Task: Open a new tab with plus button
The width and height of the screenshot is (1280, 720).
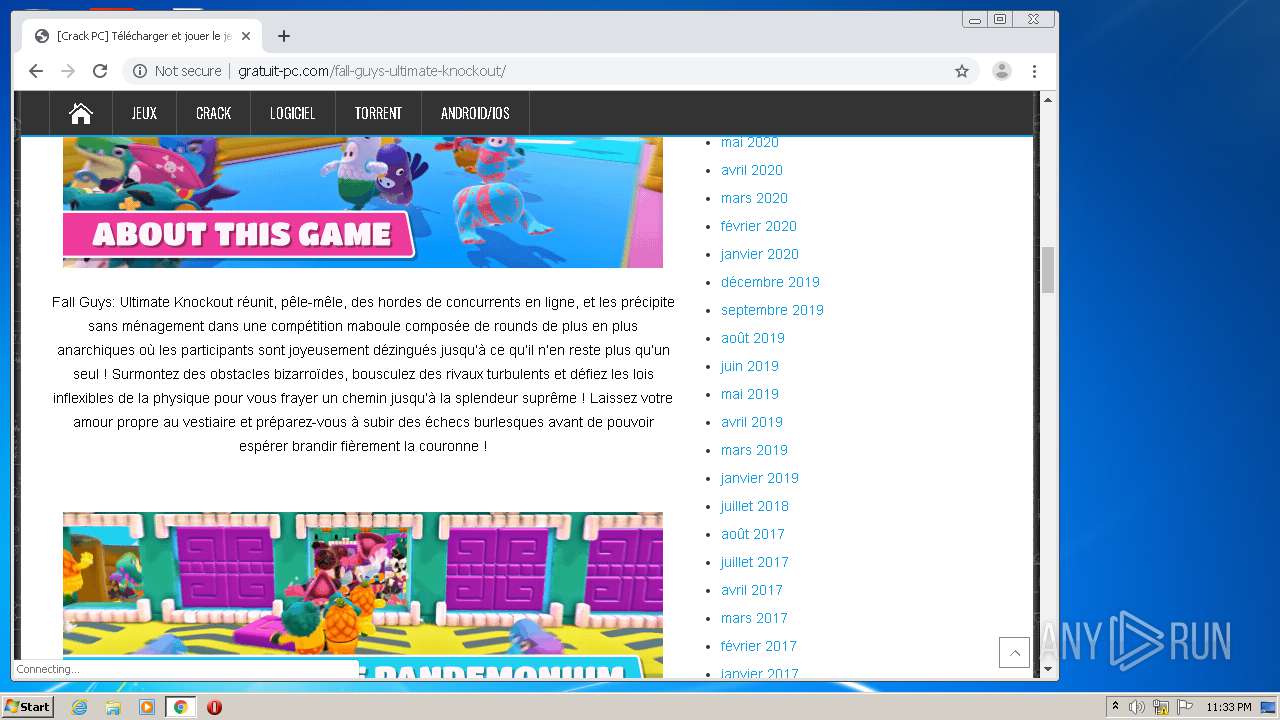Action: [284, 36]
